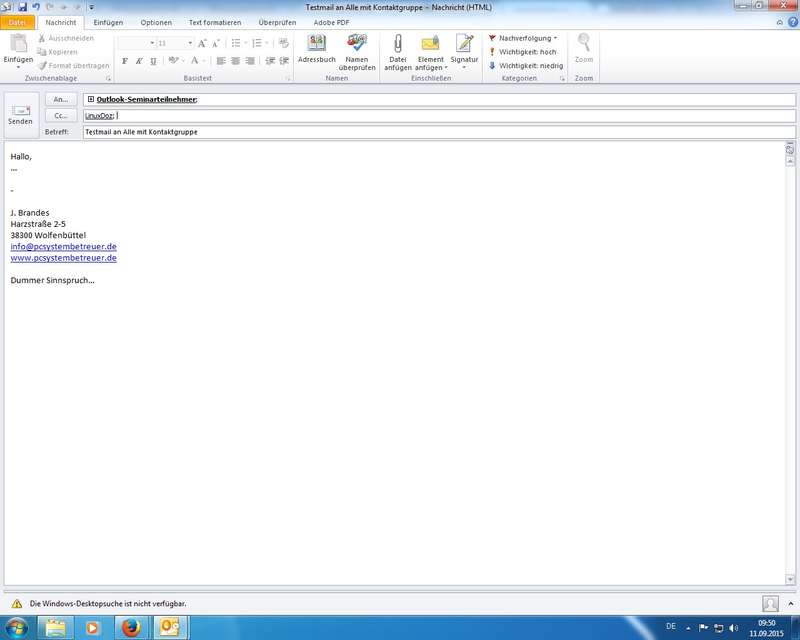The width and height of the screenshot is (800, 640).
Task: Open the info@pcsystembetreuer.de link
Action: tap(63, 247)
